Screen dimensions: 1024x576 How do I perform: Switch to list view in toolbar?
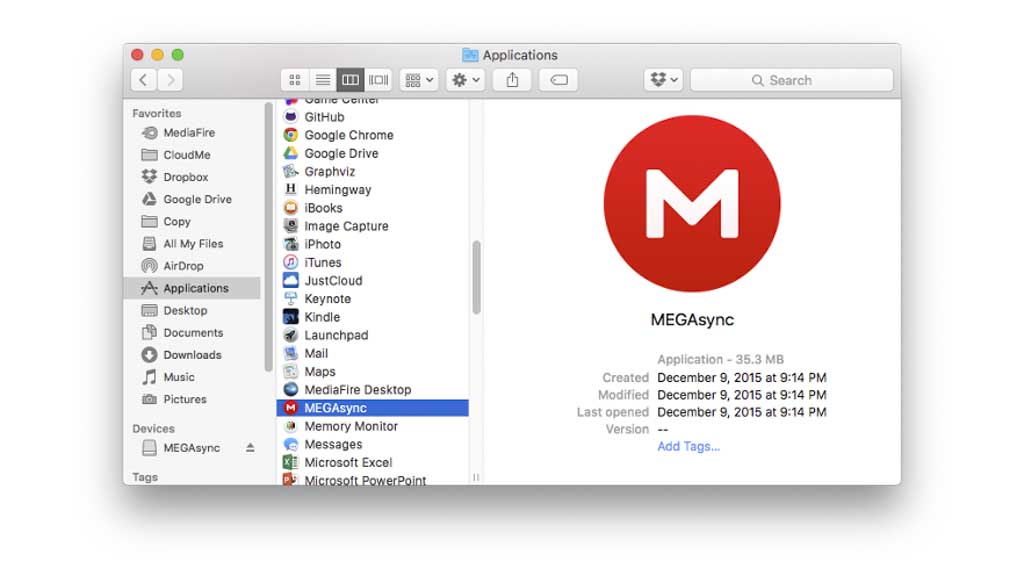(x=323, y=80)
